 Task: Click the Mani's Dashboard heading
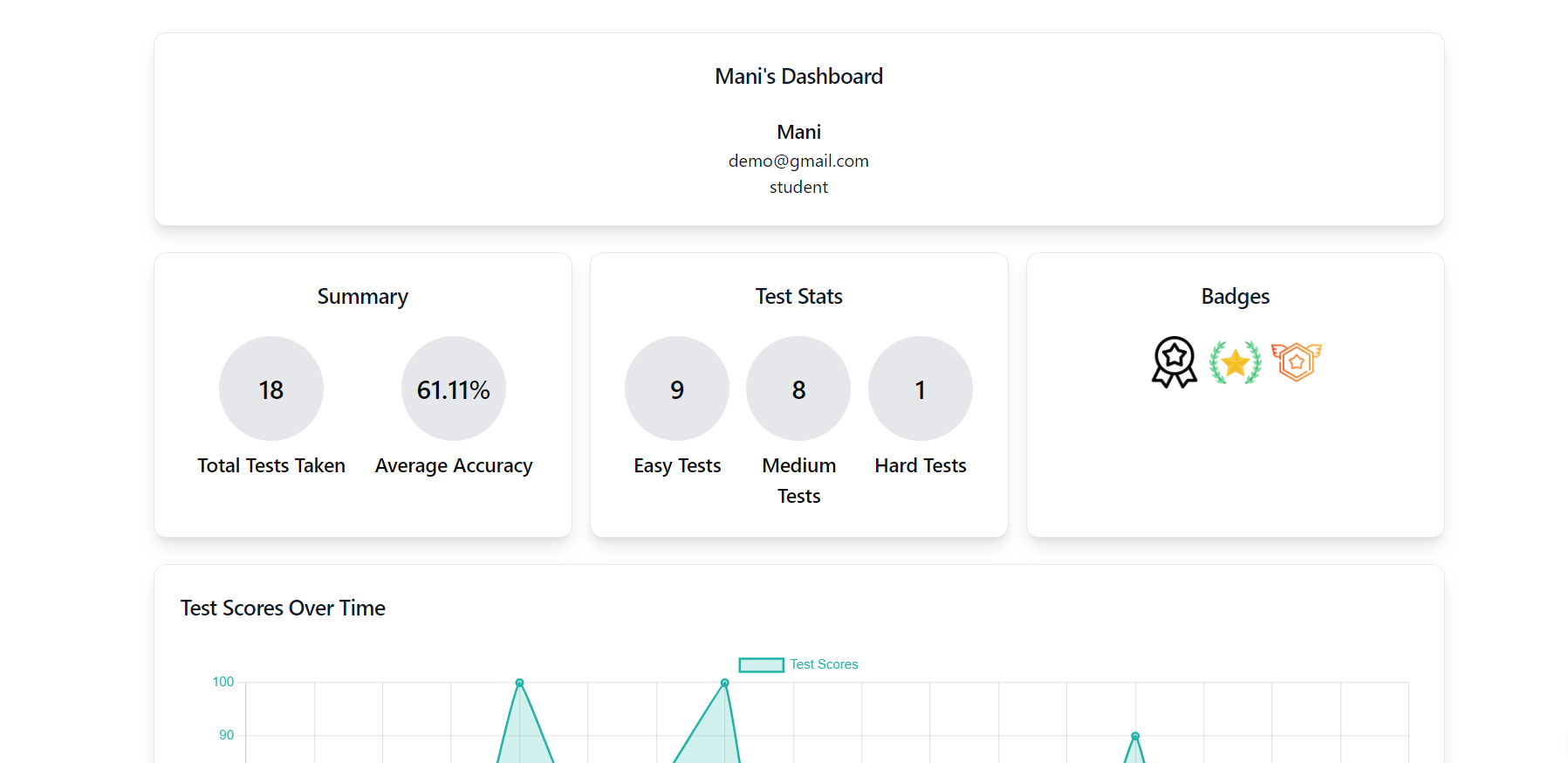click(x=799, y=77)
